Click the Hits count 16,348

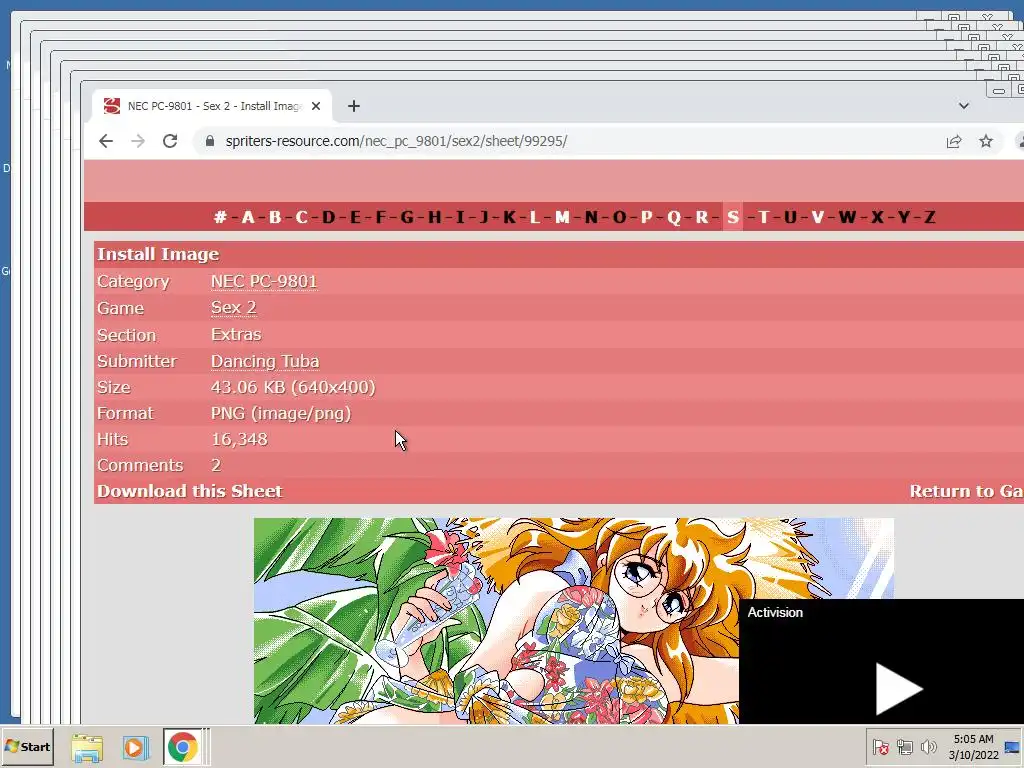[x=239, y=440]
